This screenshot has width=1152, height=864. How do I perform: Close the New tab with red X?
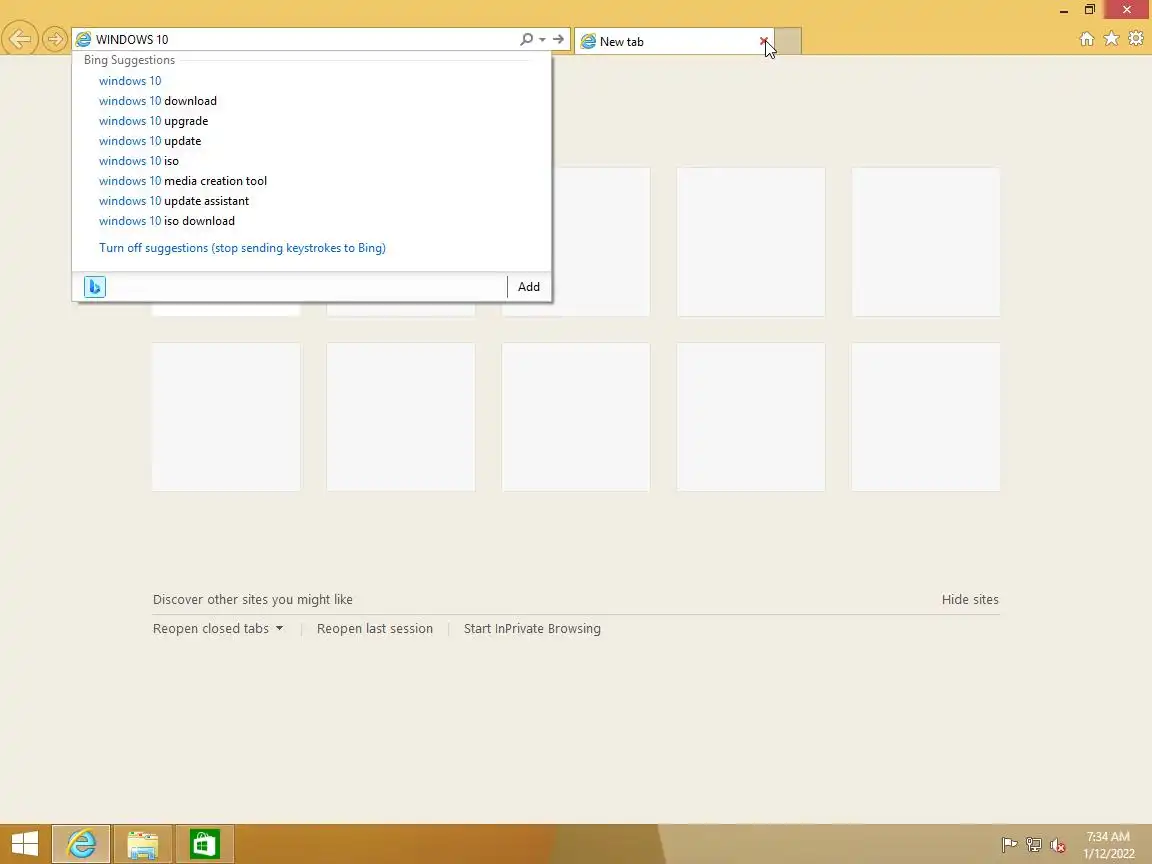763,41
